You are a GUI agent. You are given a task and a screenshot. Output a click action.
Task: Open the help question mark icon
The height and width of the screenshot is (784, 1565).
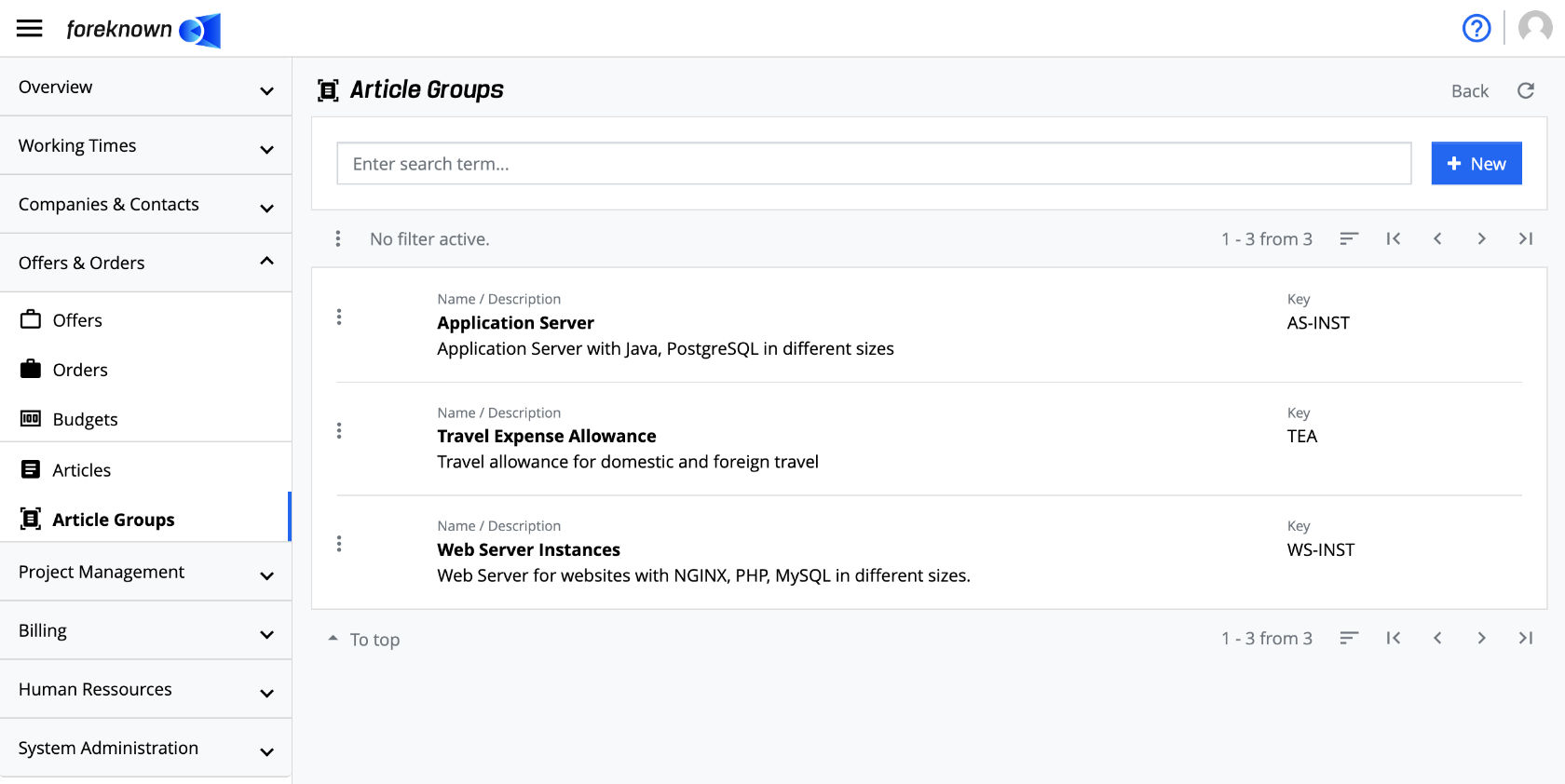1477,28
